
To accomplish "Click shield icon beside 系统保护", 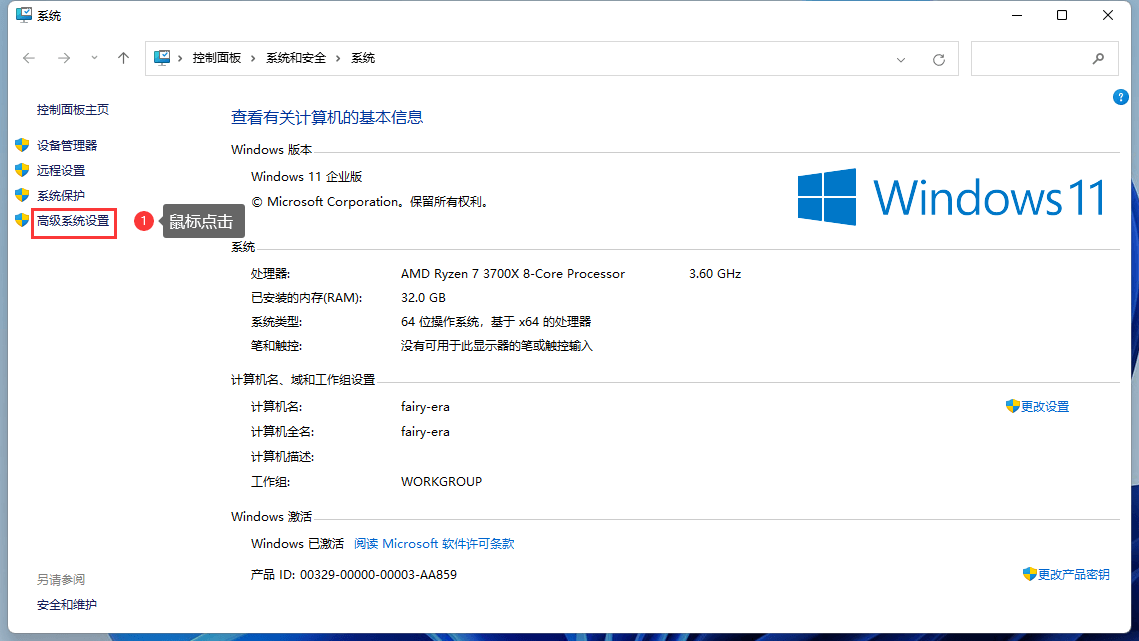I will 22,195.
